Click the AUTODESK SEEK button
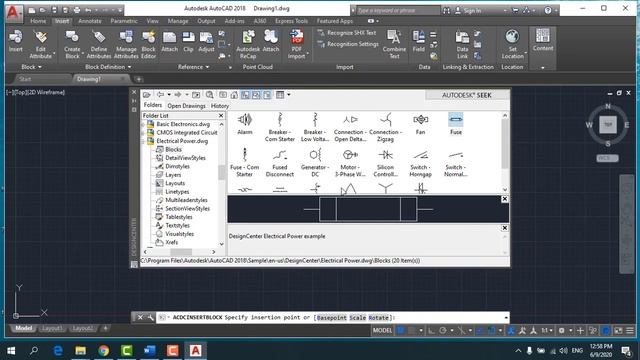Image resolution: width=640 pixels, height=360 pixels. [x=467, y=95]
